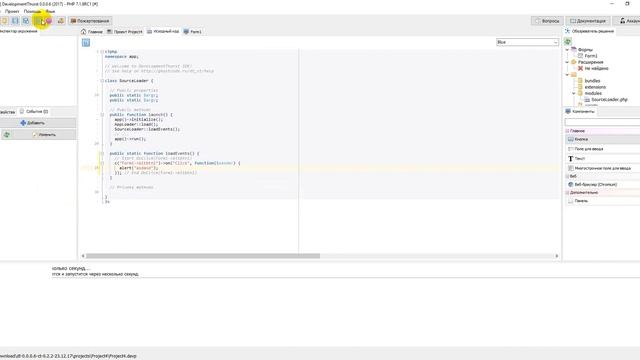Screen dimensions: 640x360
Task: Collapse the Главное component category
Action: [567, 131]
